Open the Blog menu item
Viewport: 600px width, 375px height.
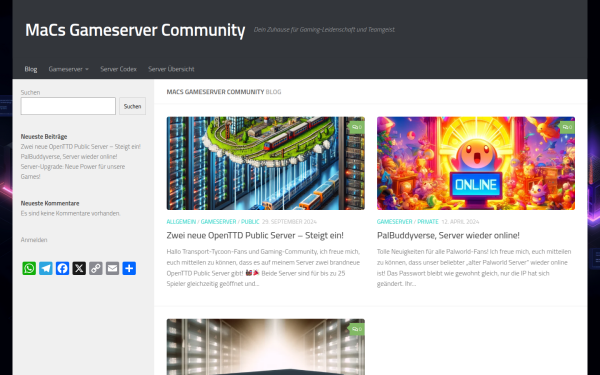click(31, 69)
